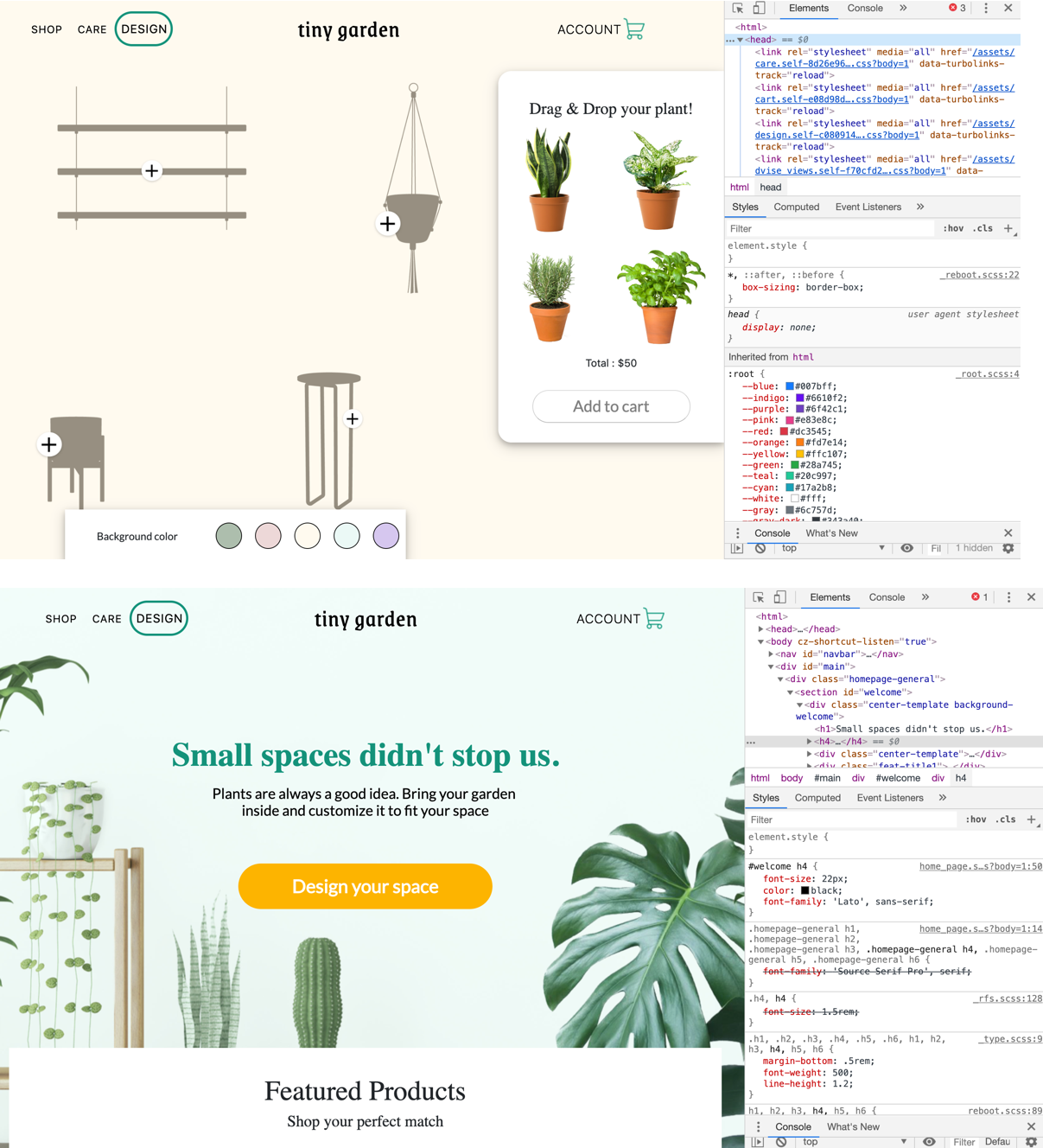Select inspect-element tool in design page DevTools
This screenshot has width=1043, height=1148.
[x=738, y=9]
